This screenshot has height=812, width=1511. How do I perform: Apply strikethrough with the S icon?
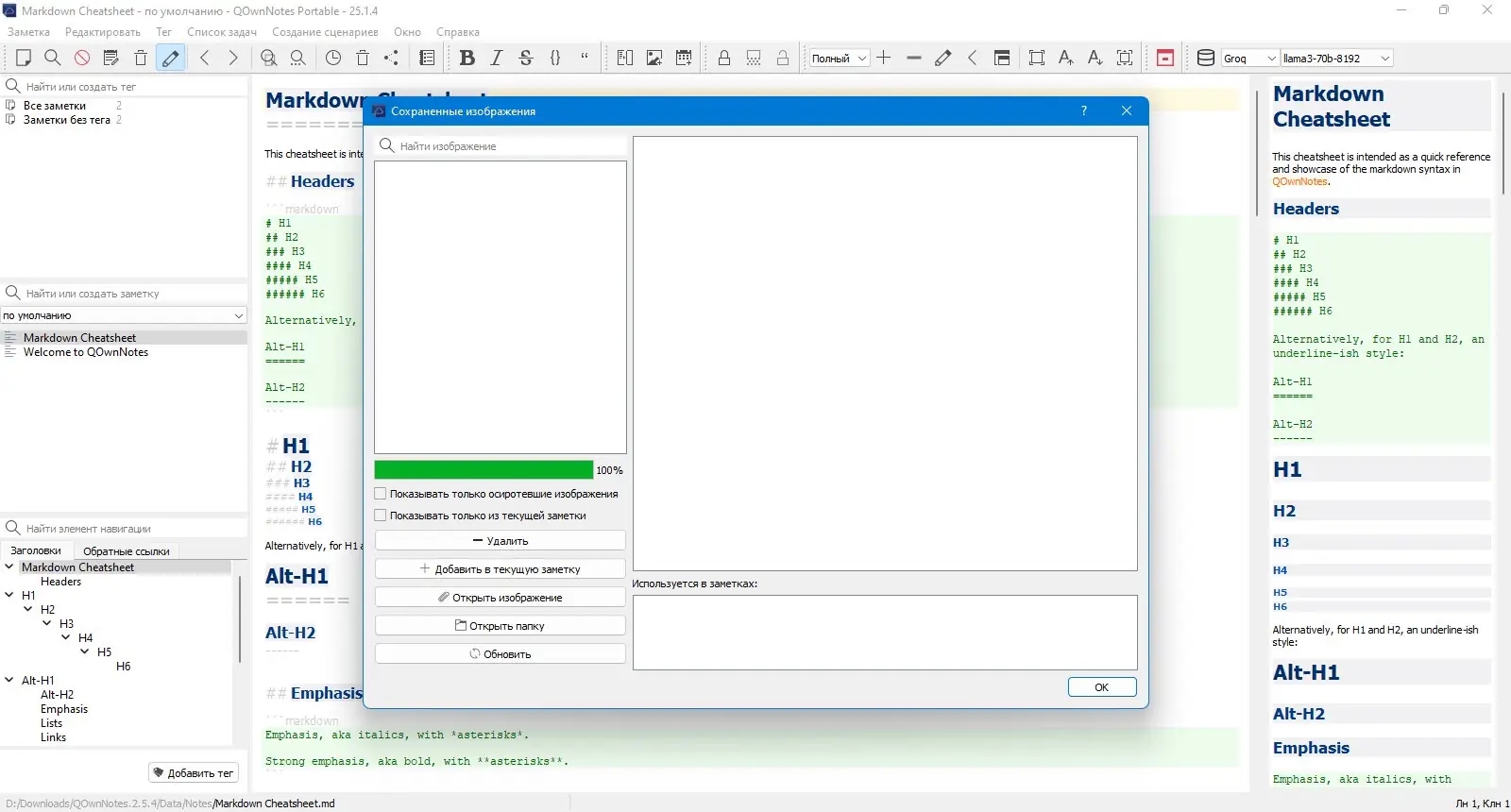tap(526, 58)
